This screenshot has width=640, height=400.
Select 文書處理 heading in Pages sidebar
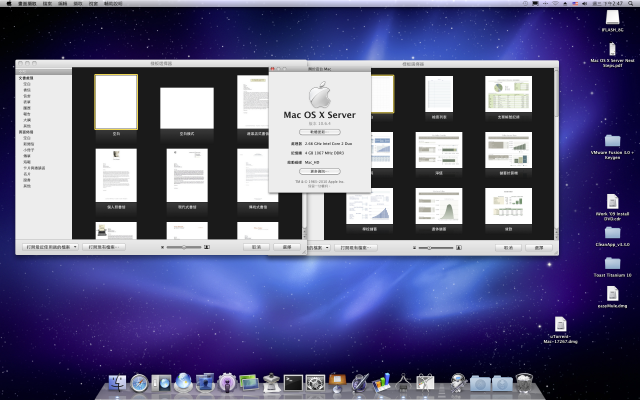tap(26, 78)
